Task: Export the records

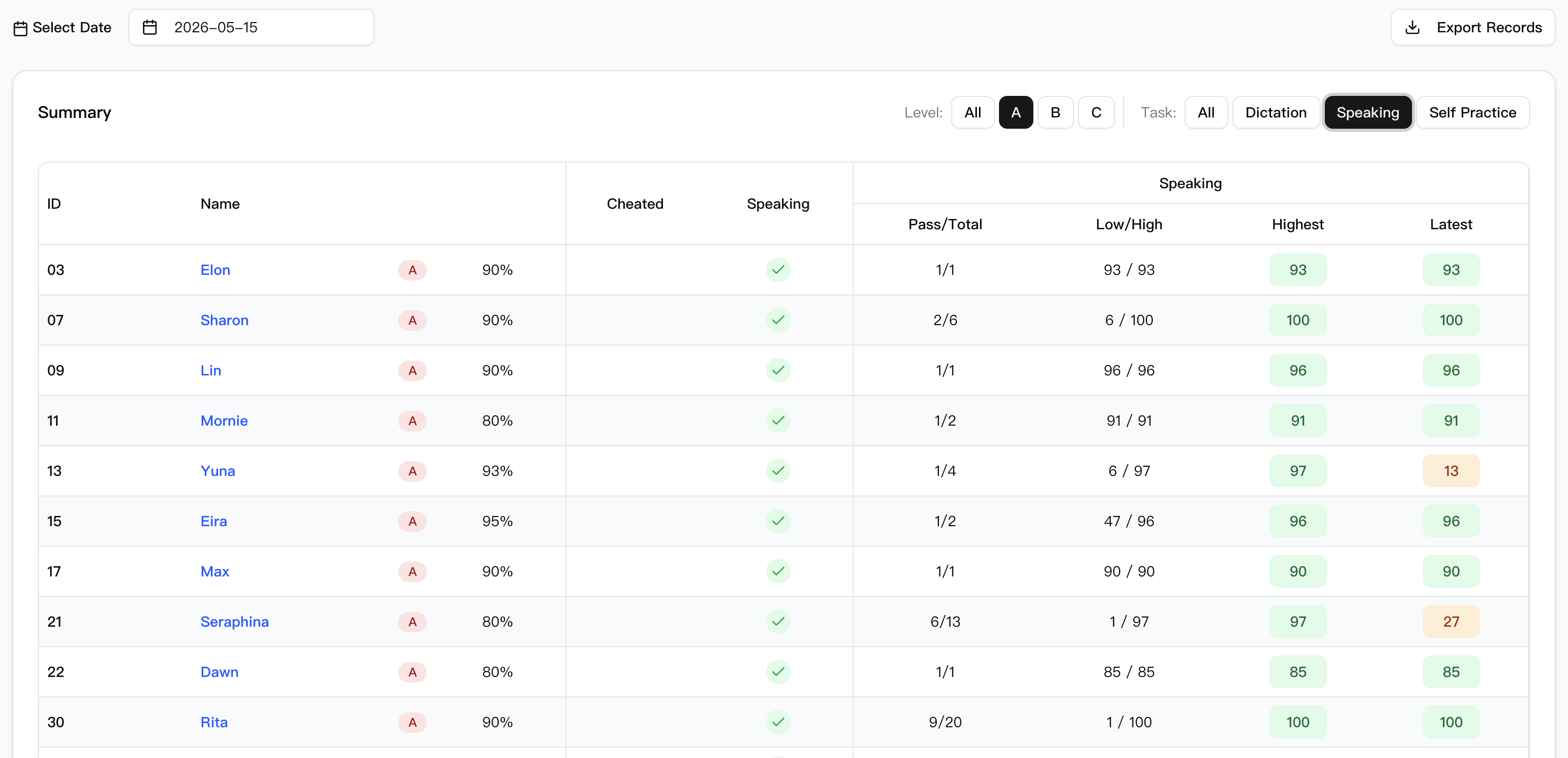Action: click(1473, 27)
